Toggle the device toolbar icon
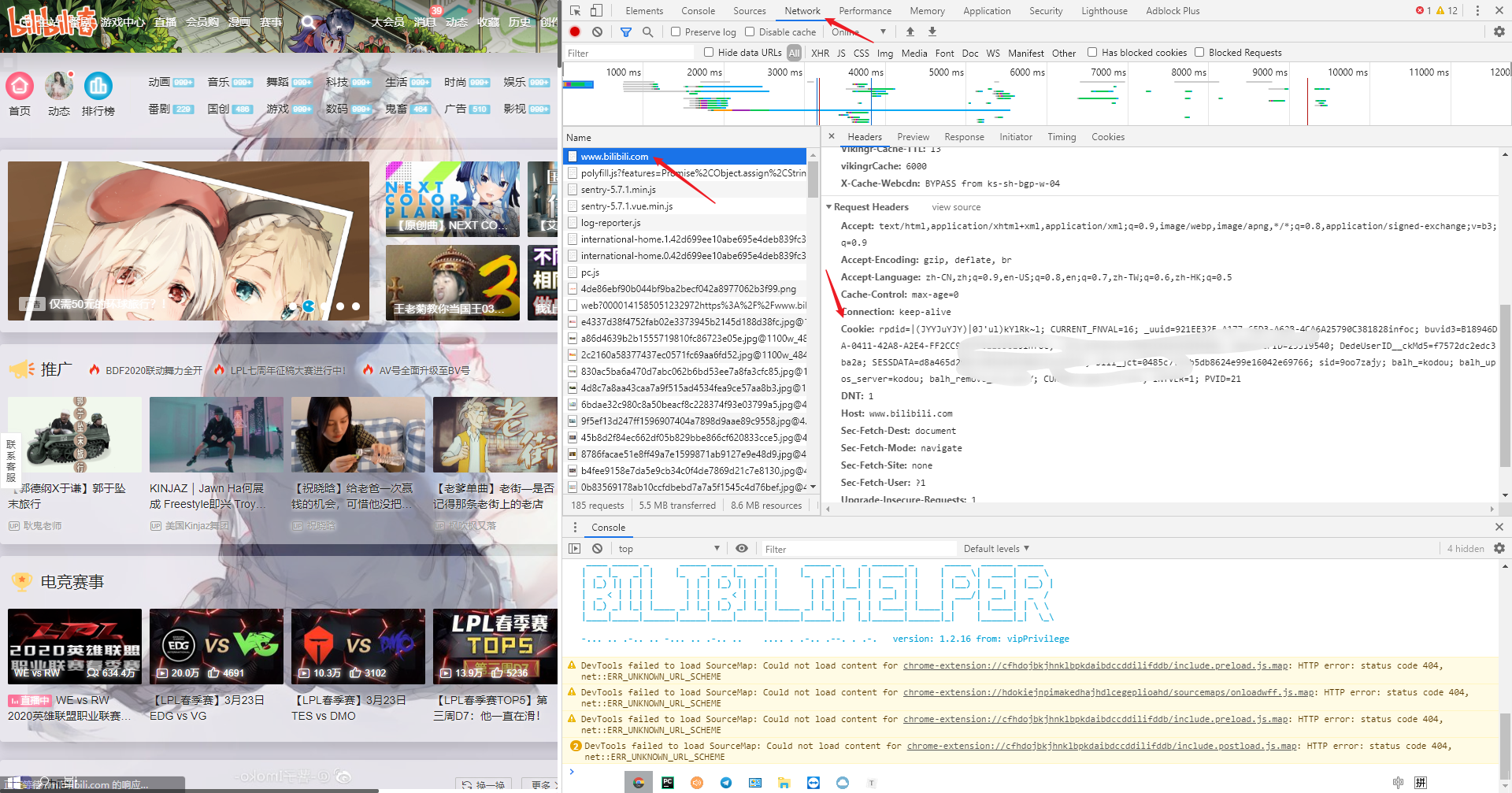The width and height of the screenshot is (1512, 793). [x=596, y=10]
